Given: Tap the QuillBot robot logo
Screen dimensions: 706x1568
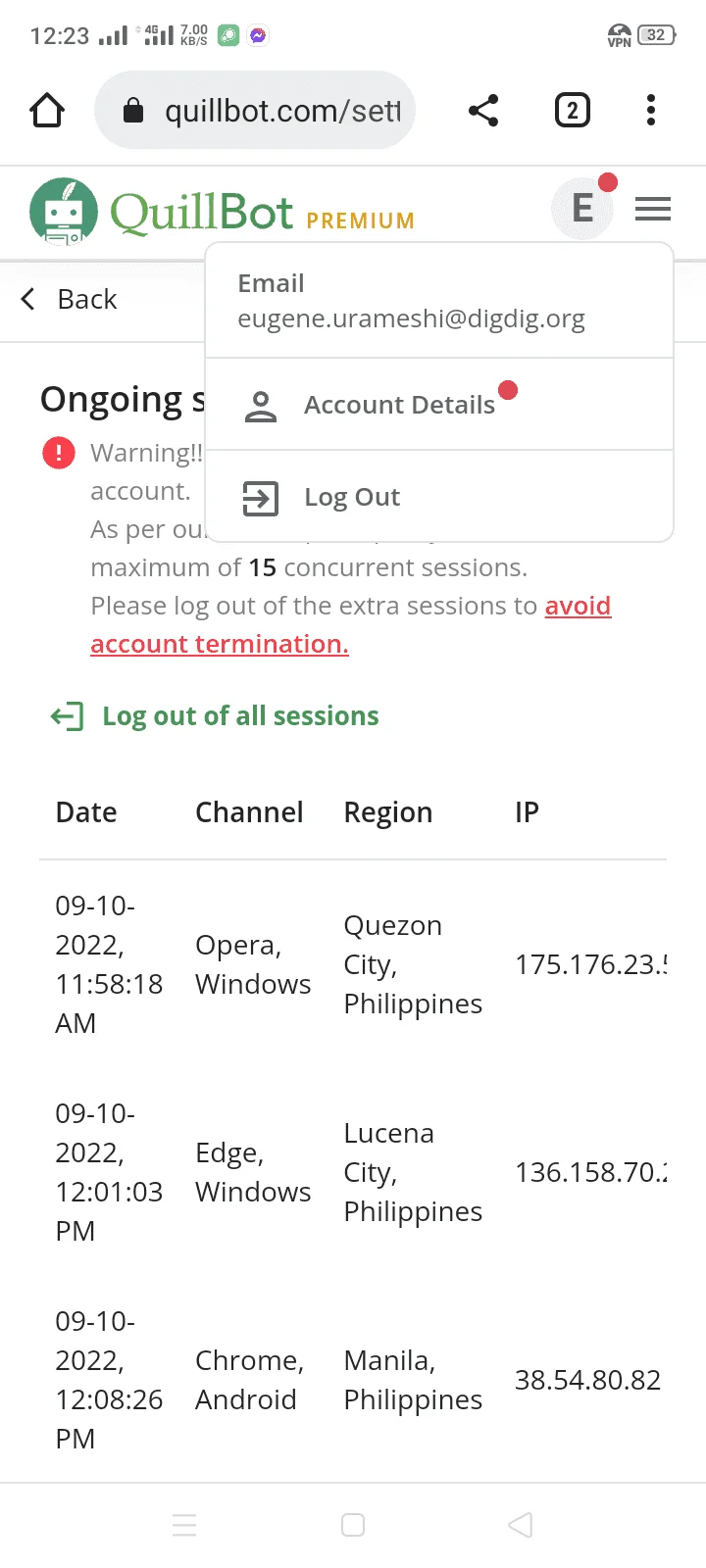Looking at the screenshot, I should pyautogui.click(x=64, y=211).
